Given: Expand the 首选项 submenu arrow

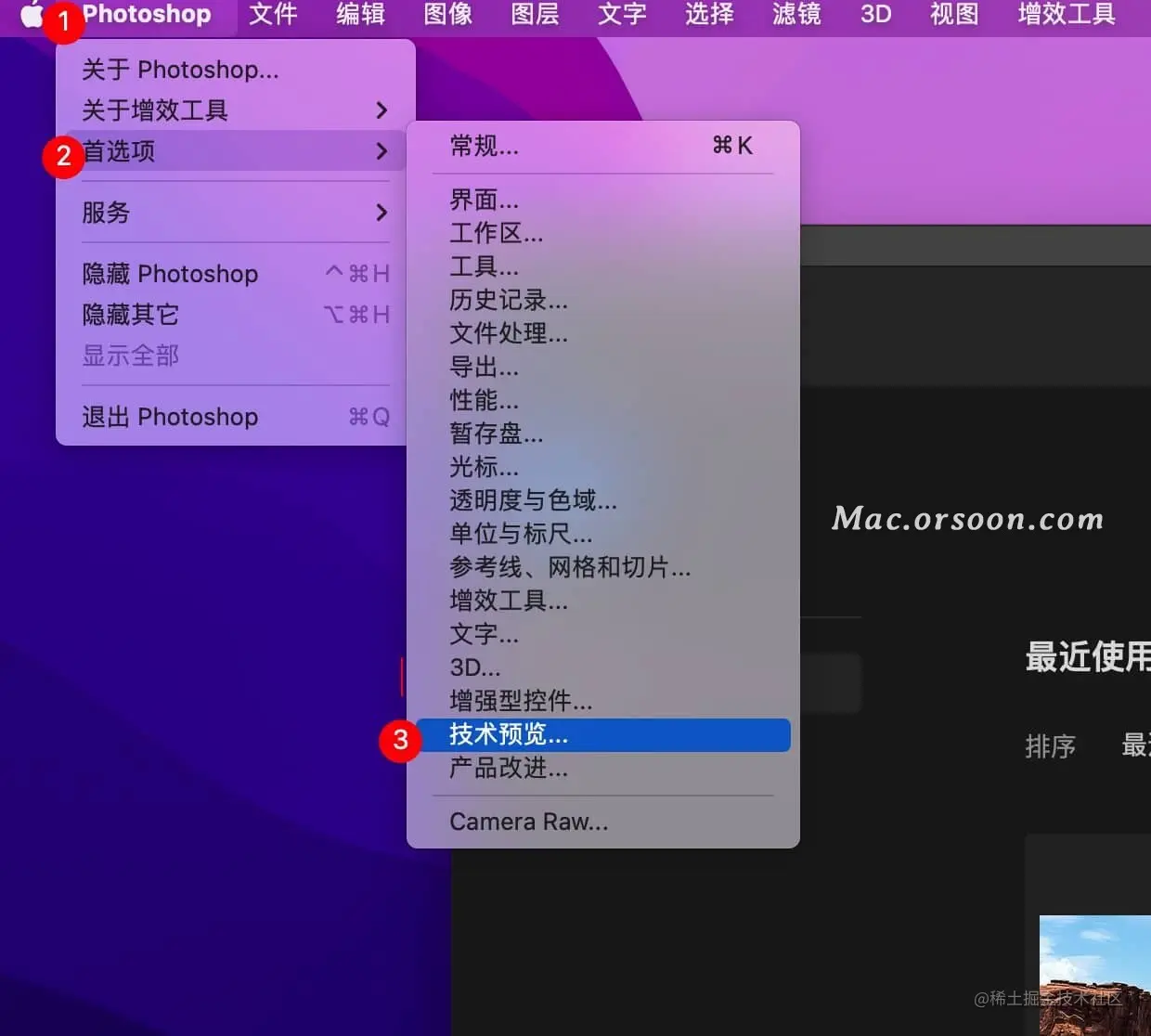Looking at the screenshot, I should [x=382, y=151].
